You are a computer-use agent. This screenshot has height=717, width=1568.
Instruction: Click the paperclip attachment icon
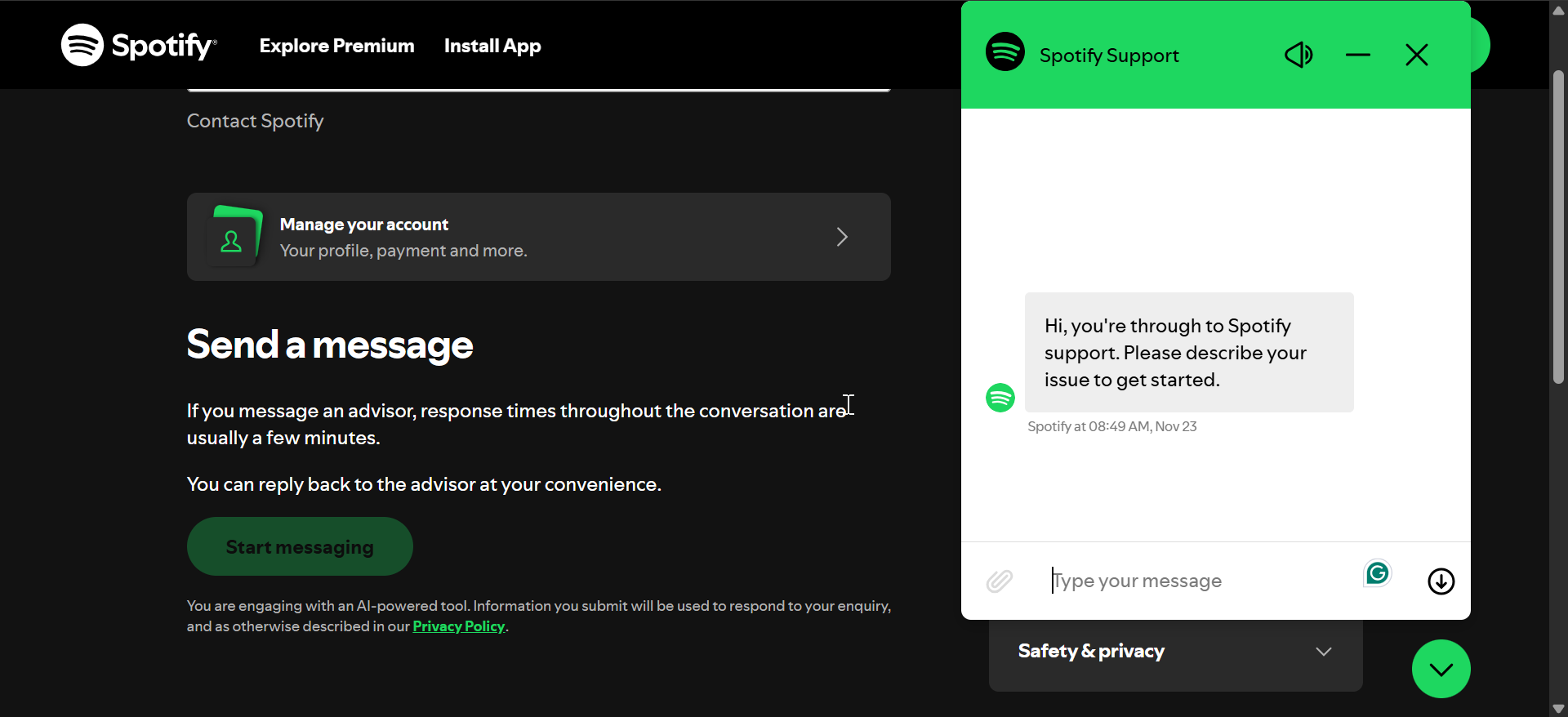(999, 581)
